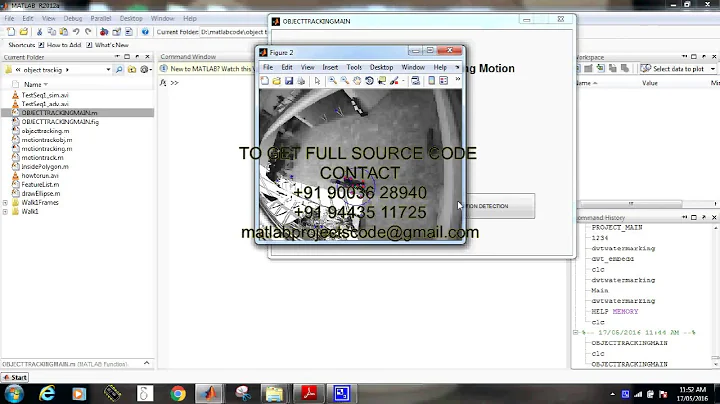
Task: Select the Data Cursor tool in Figure 2
Action: pos(382,81)
